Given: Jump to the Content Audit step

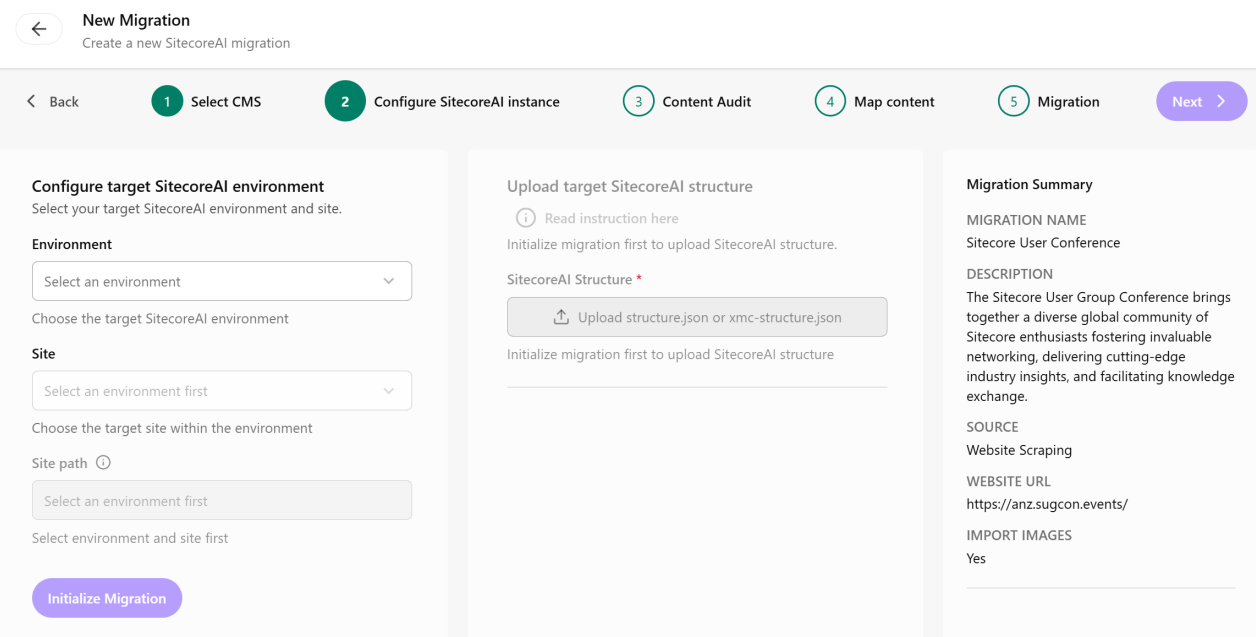Looking at the screenshot, I should 707,101.
